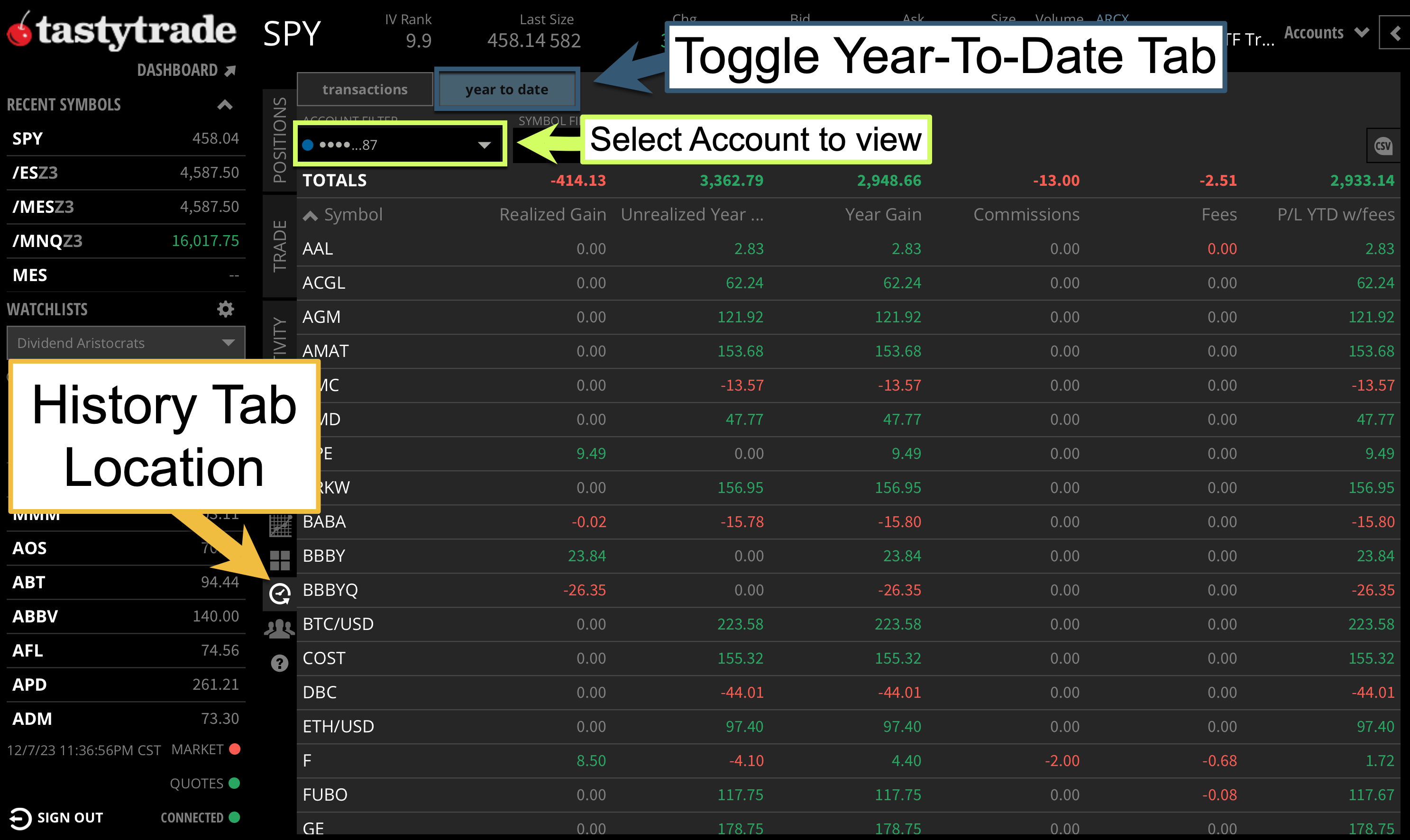Click SIGN OUT at bottom left
The image size is (1410, 840).
pos(59,817)
